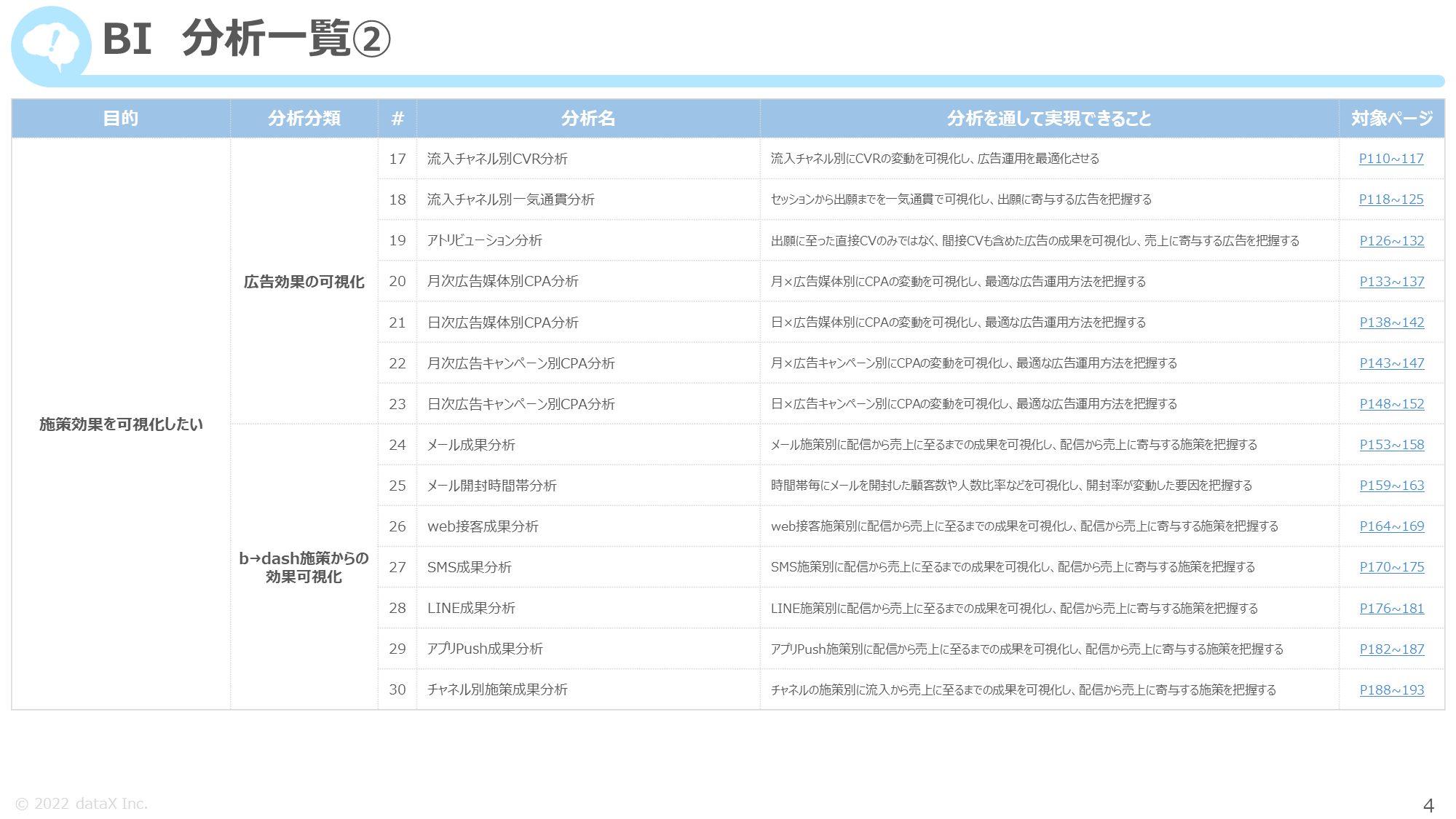The width and height of the screenshot is (1456, 819).
Task: Click the © 2022 dataX Inc. footer
Action: click(82, 804)
